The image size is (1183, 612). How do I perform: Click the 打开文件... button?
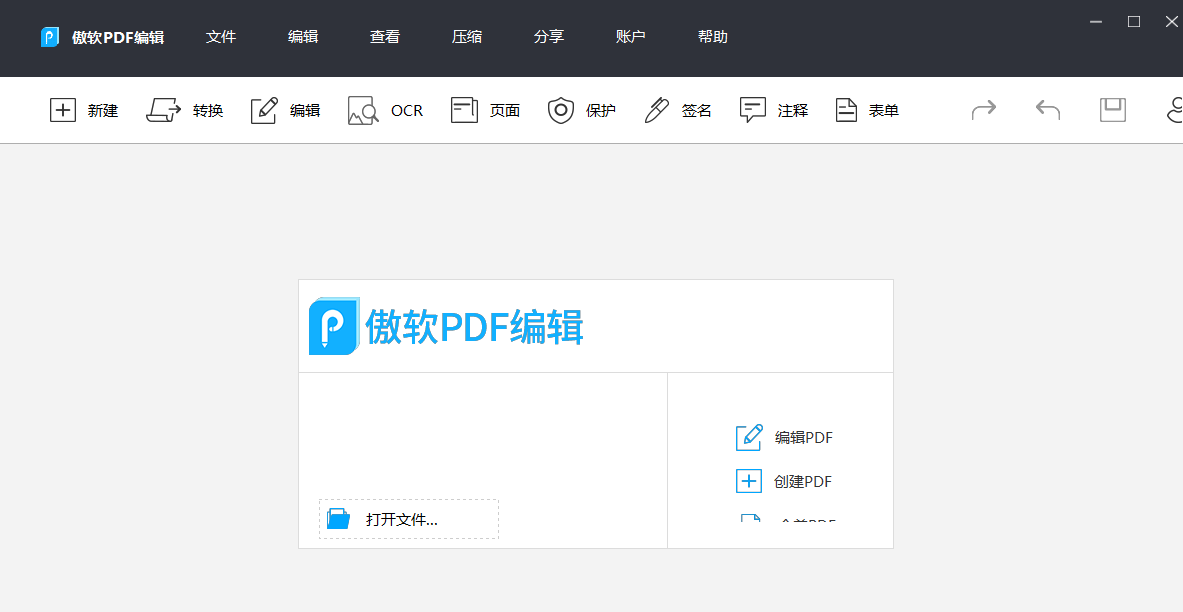tap(409, 519)
